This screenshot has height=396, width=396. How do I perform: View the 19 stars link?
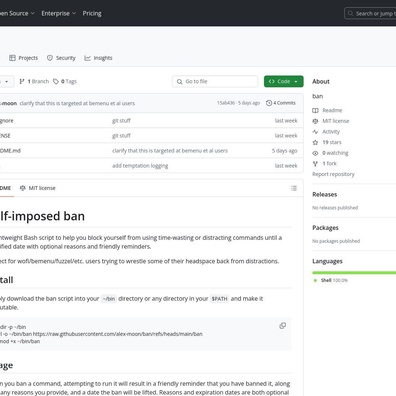332,142
